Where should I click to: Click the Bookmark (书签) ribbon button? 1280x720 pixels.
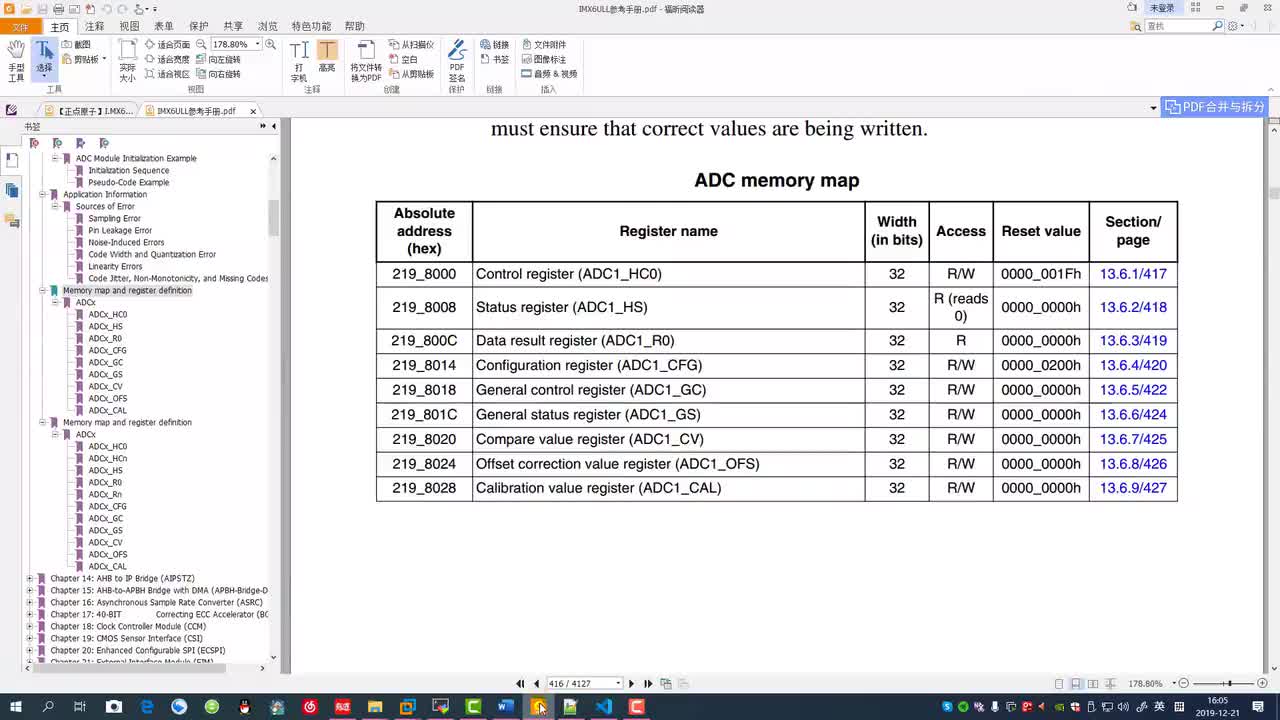(x=494, y=59)
